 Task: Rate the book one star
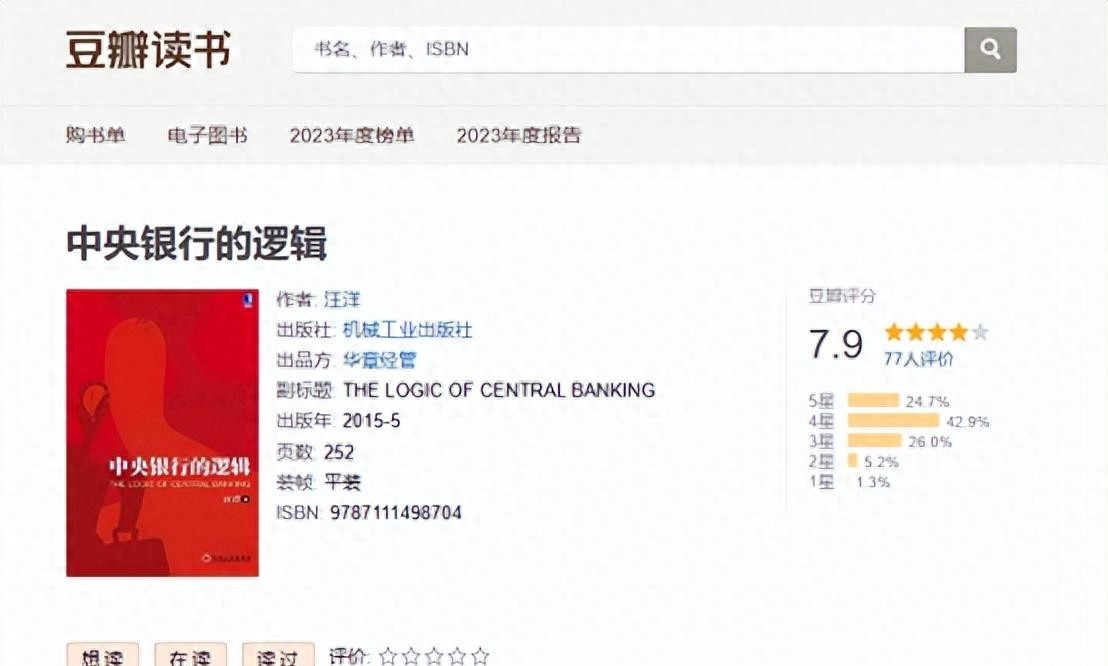388,656
